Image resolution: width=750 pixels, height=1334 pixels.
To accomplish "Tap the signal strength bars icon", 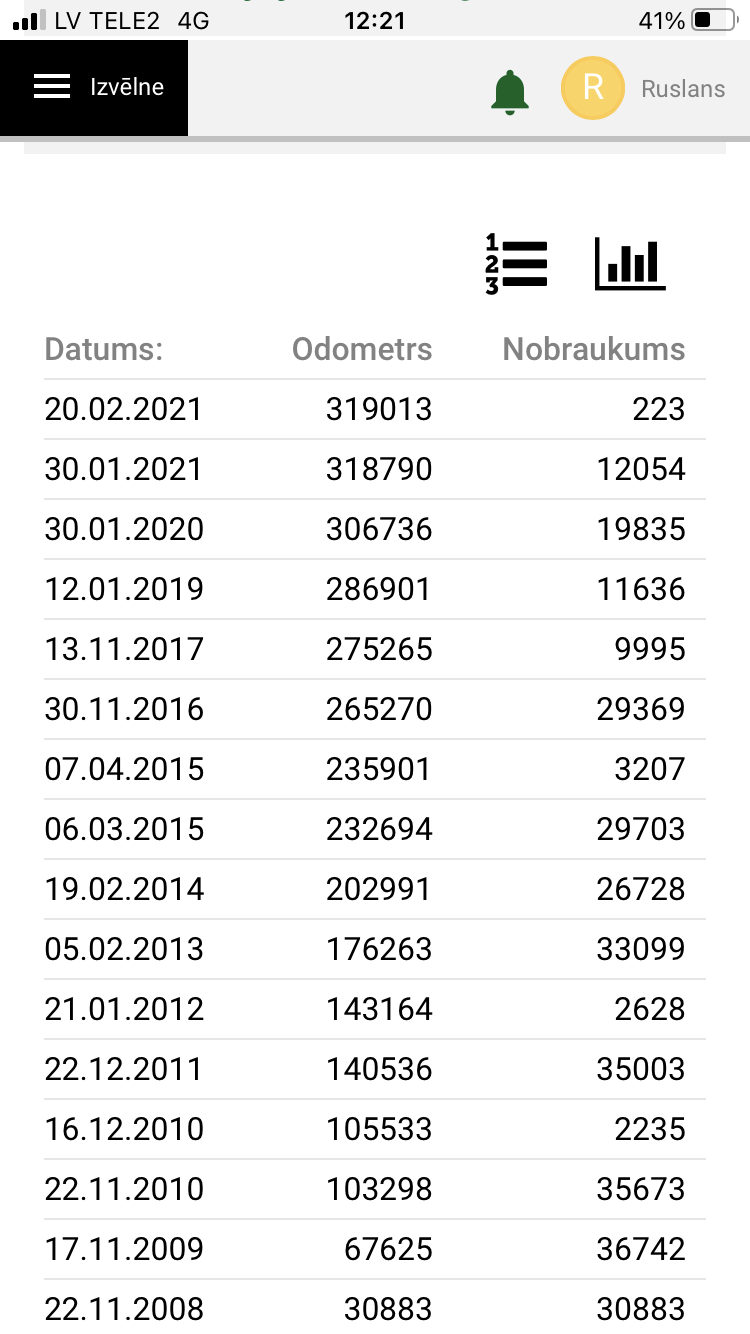I will [x=30, y=20].
